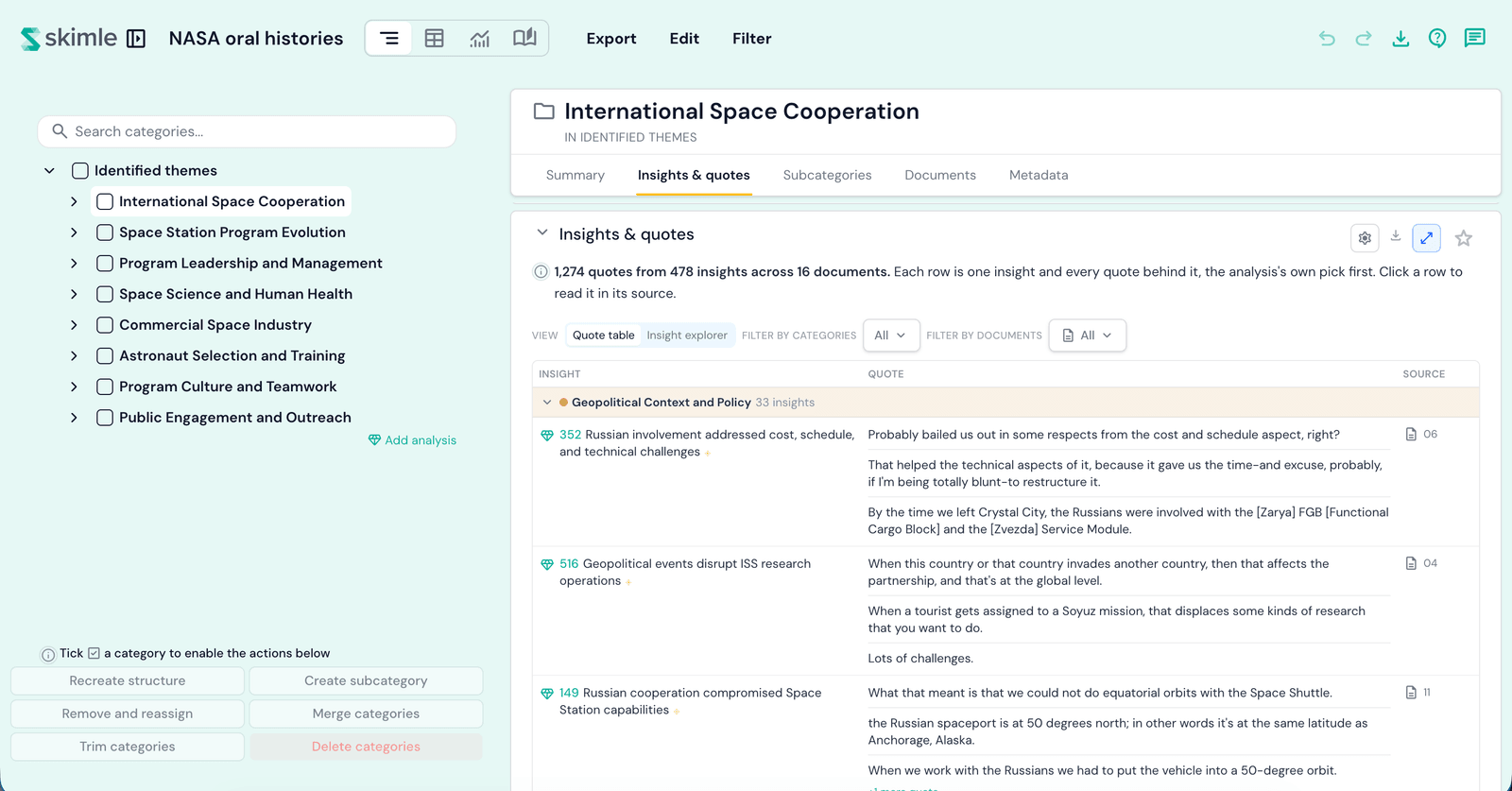Tick the Space Station Program Evolution checkbox
The width and height of the screenshot is (1512, 791).
(105, 232)
